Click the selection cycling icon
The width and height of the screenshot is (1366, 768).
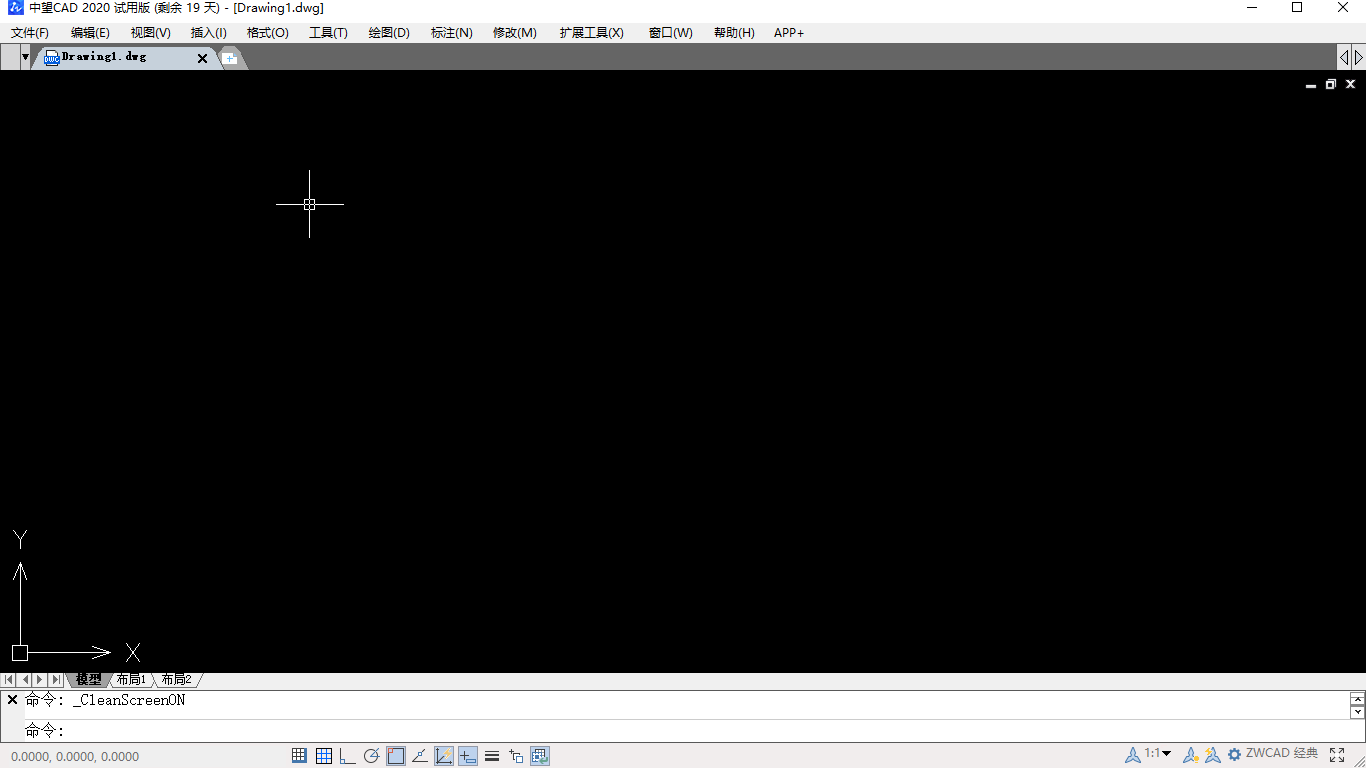[x=516, y=756]
